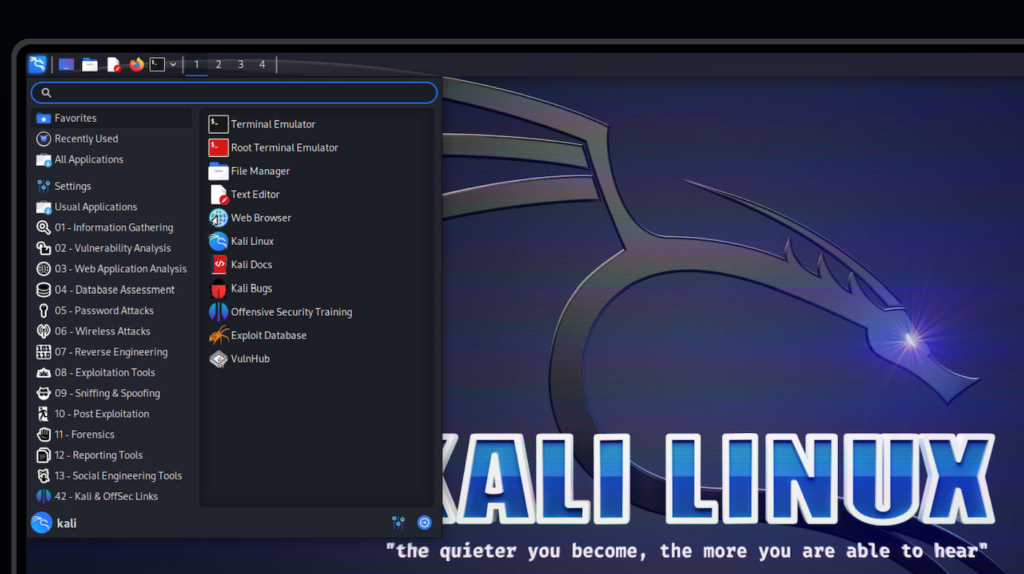Click the Show Desktop panel icon
1024x574 pixels.
(66, 64)
